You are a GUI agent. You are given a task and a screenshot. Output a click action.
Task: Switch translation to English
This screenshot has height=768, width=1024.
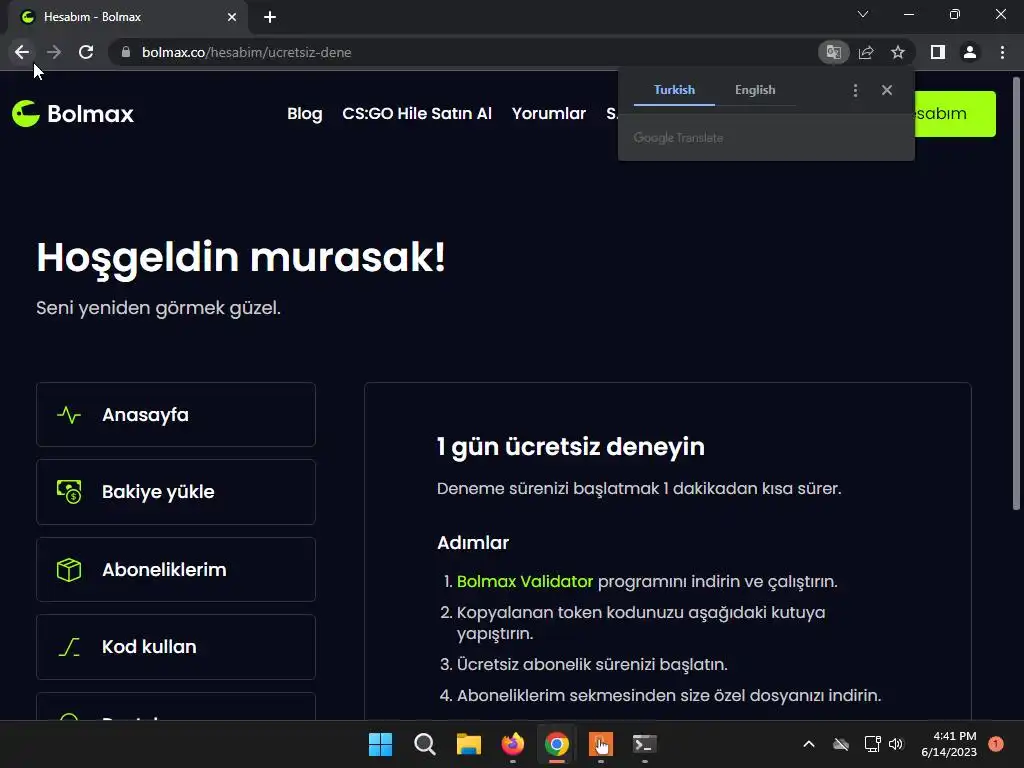[755, 90]
